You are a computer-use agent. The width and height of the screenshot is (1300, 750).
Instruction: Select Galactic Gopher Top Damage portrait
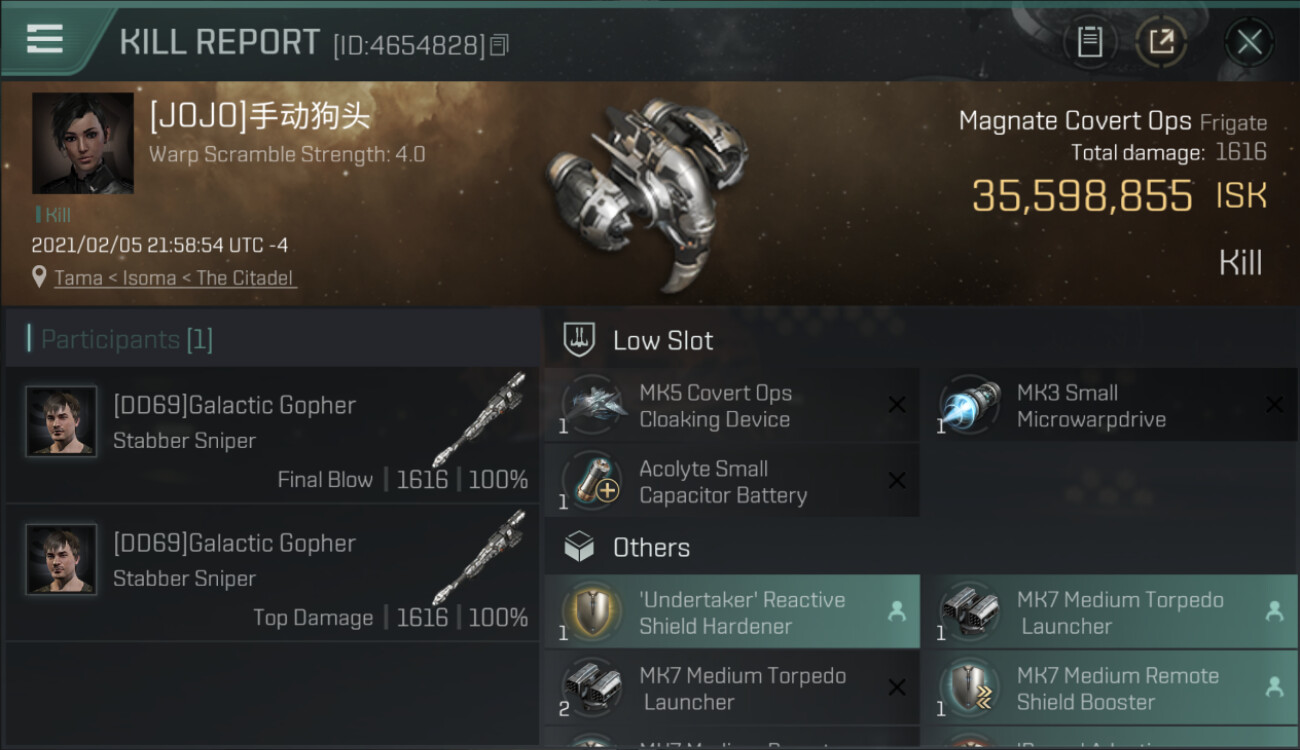[62, 560]
